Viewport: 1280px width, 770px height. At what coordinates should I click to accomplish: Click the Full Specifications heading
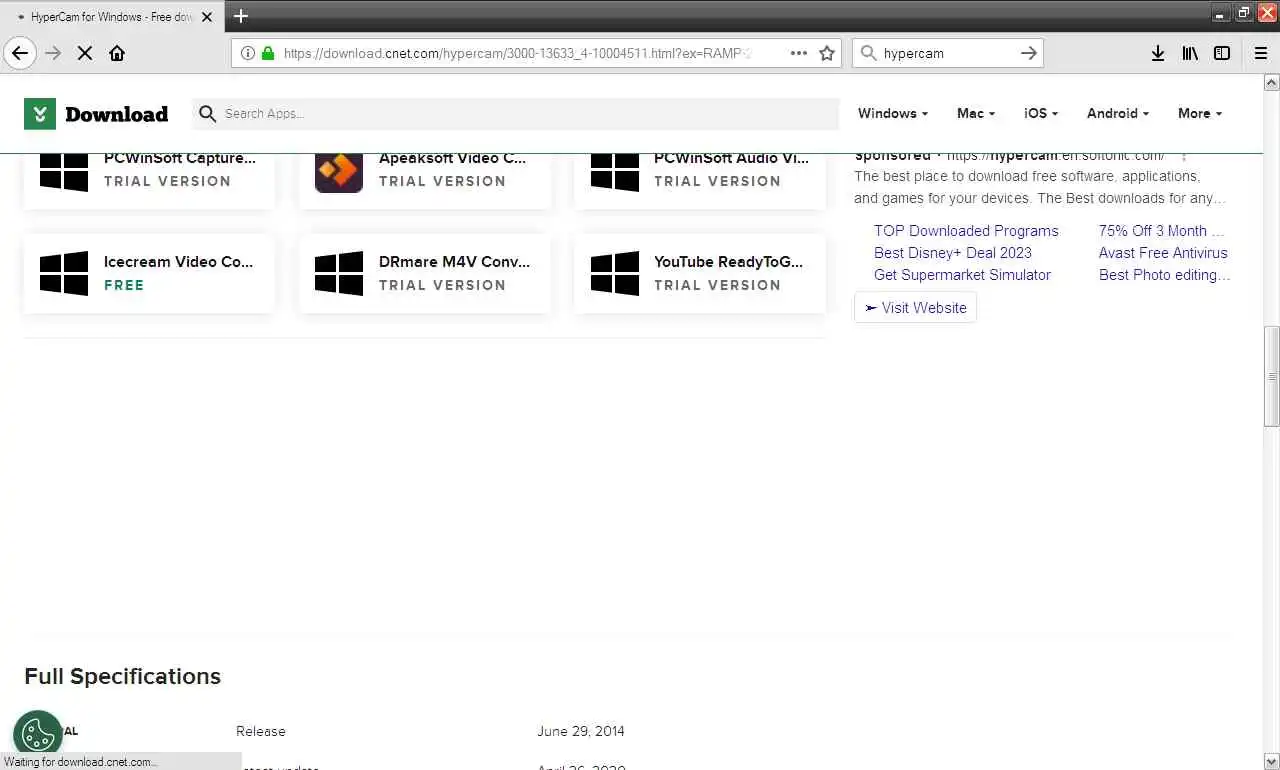point(122,677)
